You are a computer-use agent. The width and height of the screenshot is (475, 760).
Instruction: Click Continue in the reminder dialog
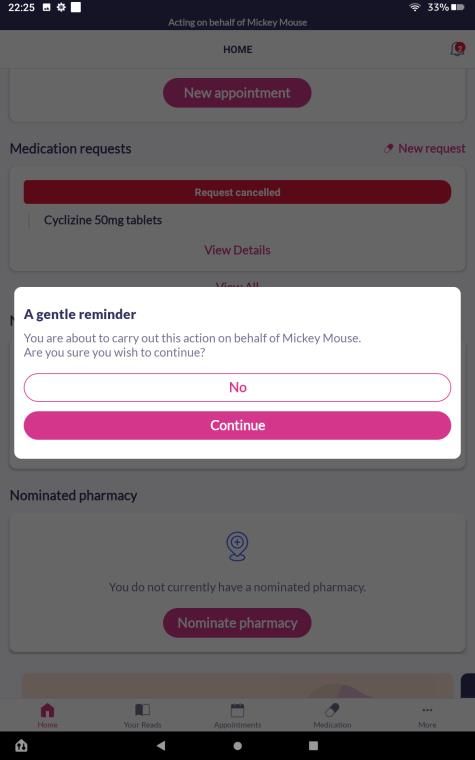(238, 426)
